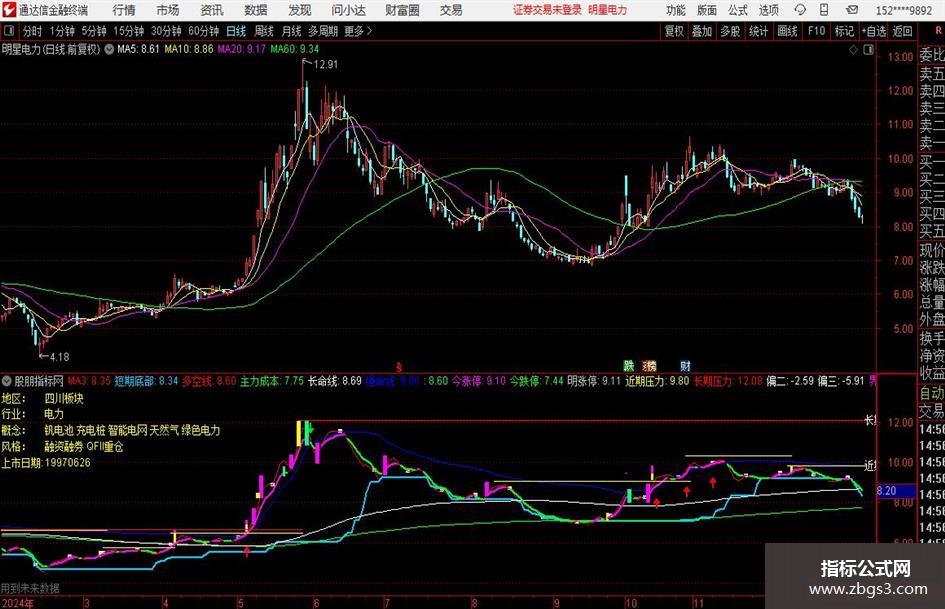This screenshot has width=945, height=609.
Task: Switch to the 15分钟 period
Action: click(x=128, y=31)
